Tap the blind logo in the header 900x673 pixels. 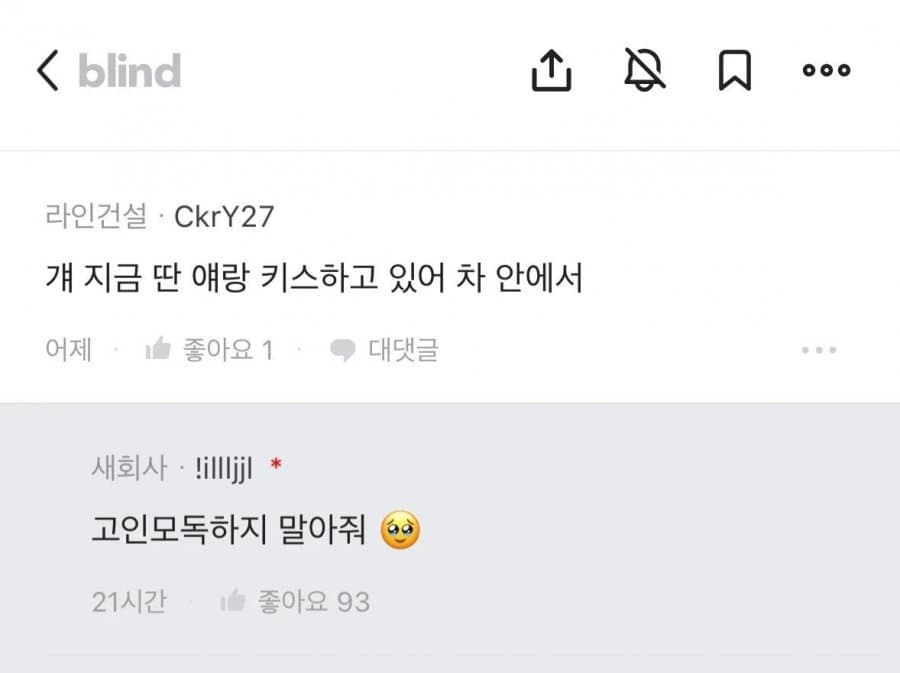click(x=129, y=72)
